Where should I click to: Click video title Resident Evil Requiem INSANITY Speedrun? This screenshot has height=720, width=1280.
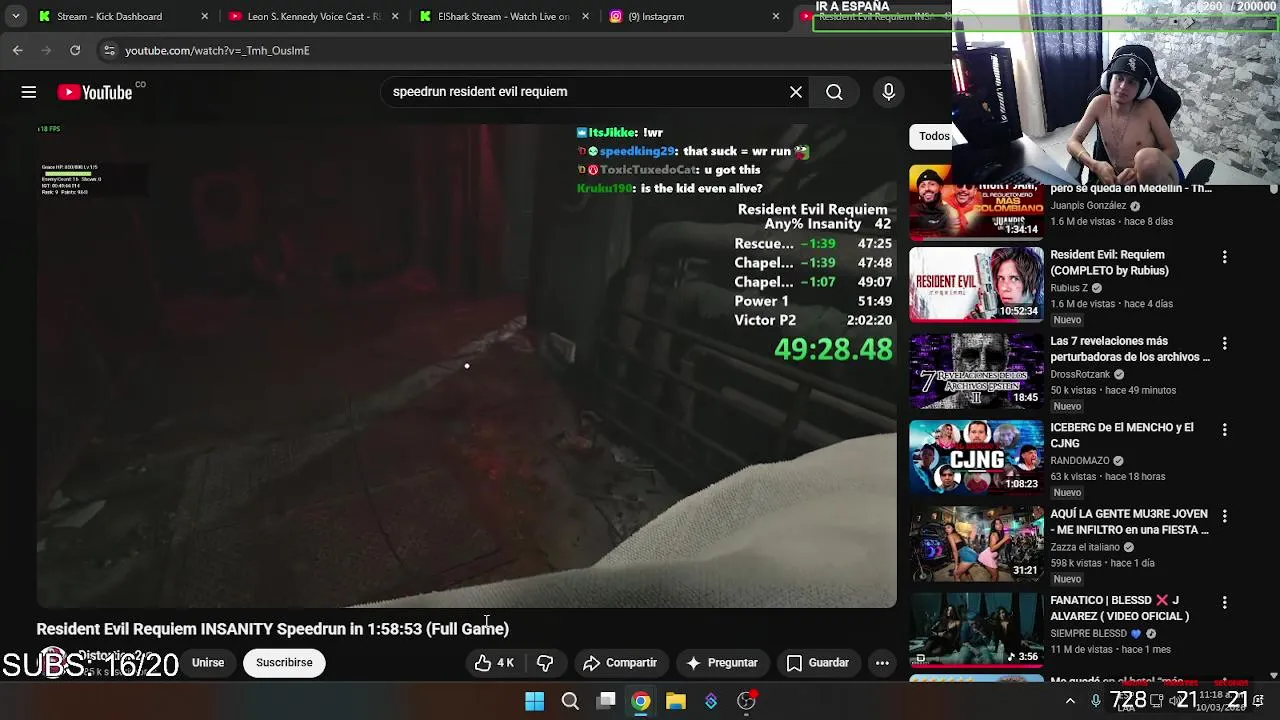pyautogui.click(x=272, y=629)
